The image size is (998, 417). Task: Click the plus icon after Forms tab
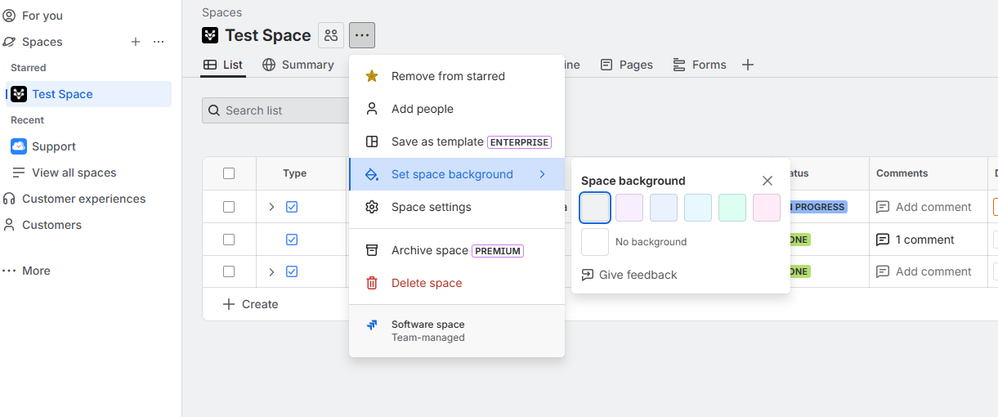[747, 65]
